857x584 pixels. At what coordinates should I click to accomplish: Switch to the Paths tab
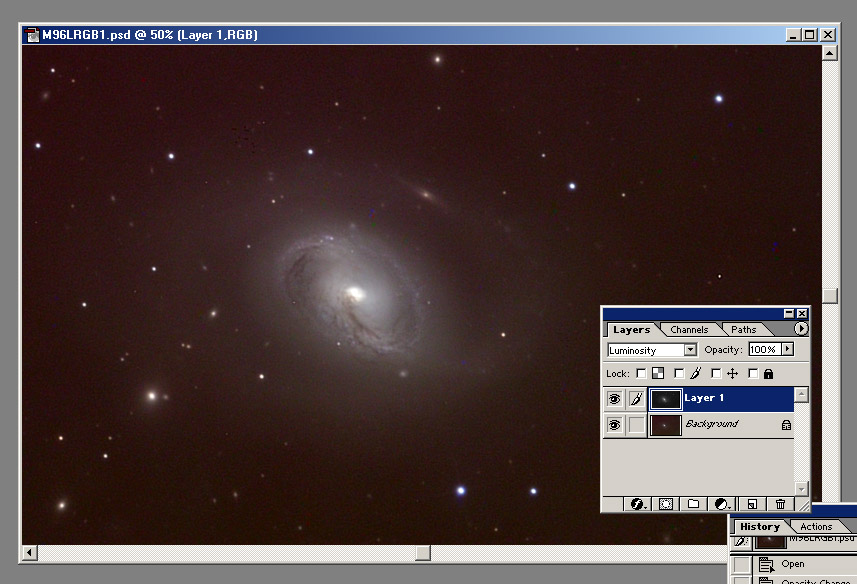[743, 329]
